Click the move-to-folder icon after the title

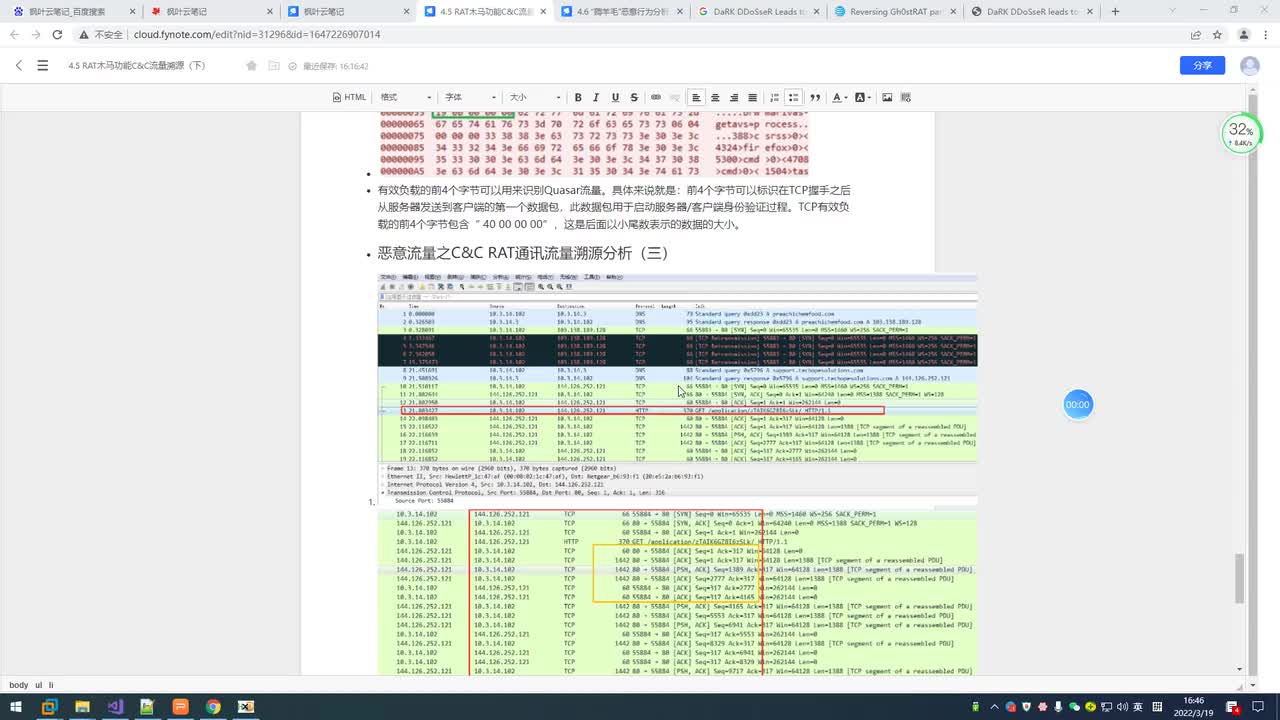[x=274, y=66]
